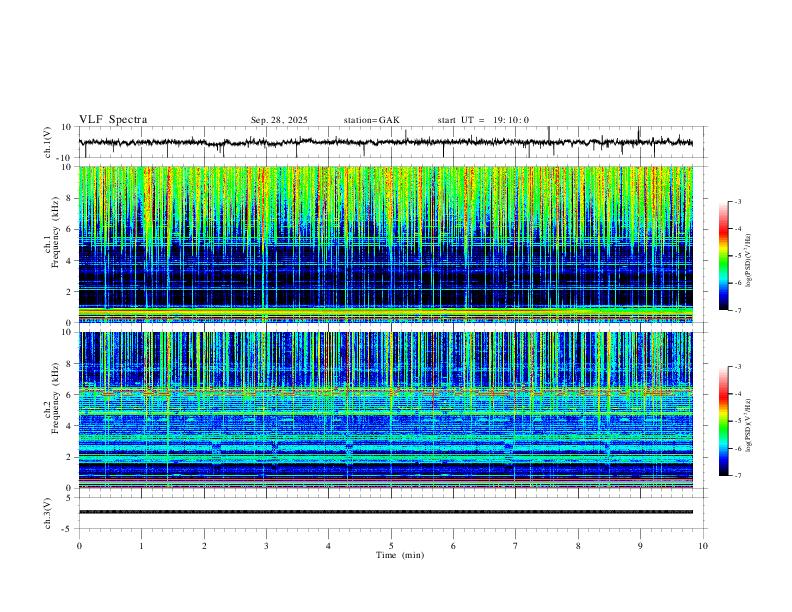
Task: Click the "-3" label on ch.1 colorbar
Action: pyautogui.click(x=737, y=201)
